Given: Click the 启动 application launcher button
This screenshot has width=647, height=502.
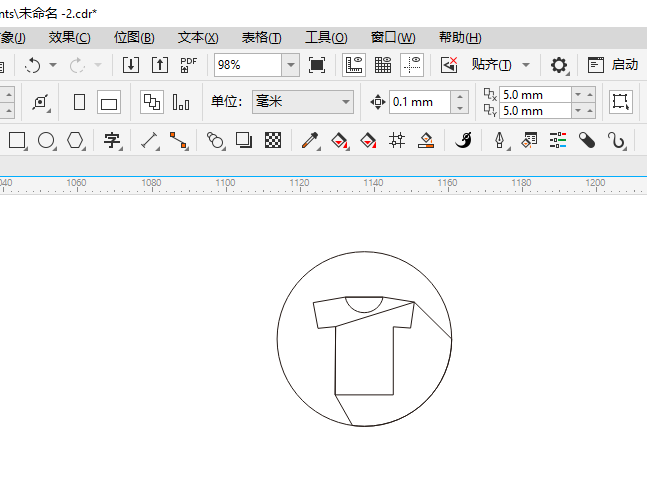Looking at the screenshot, I should [613, 65].
